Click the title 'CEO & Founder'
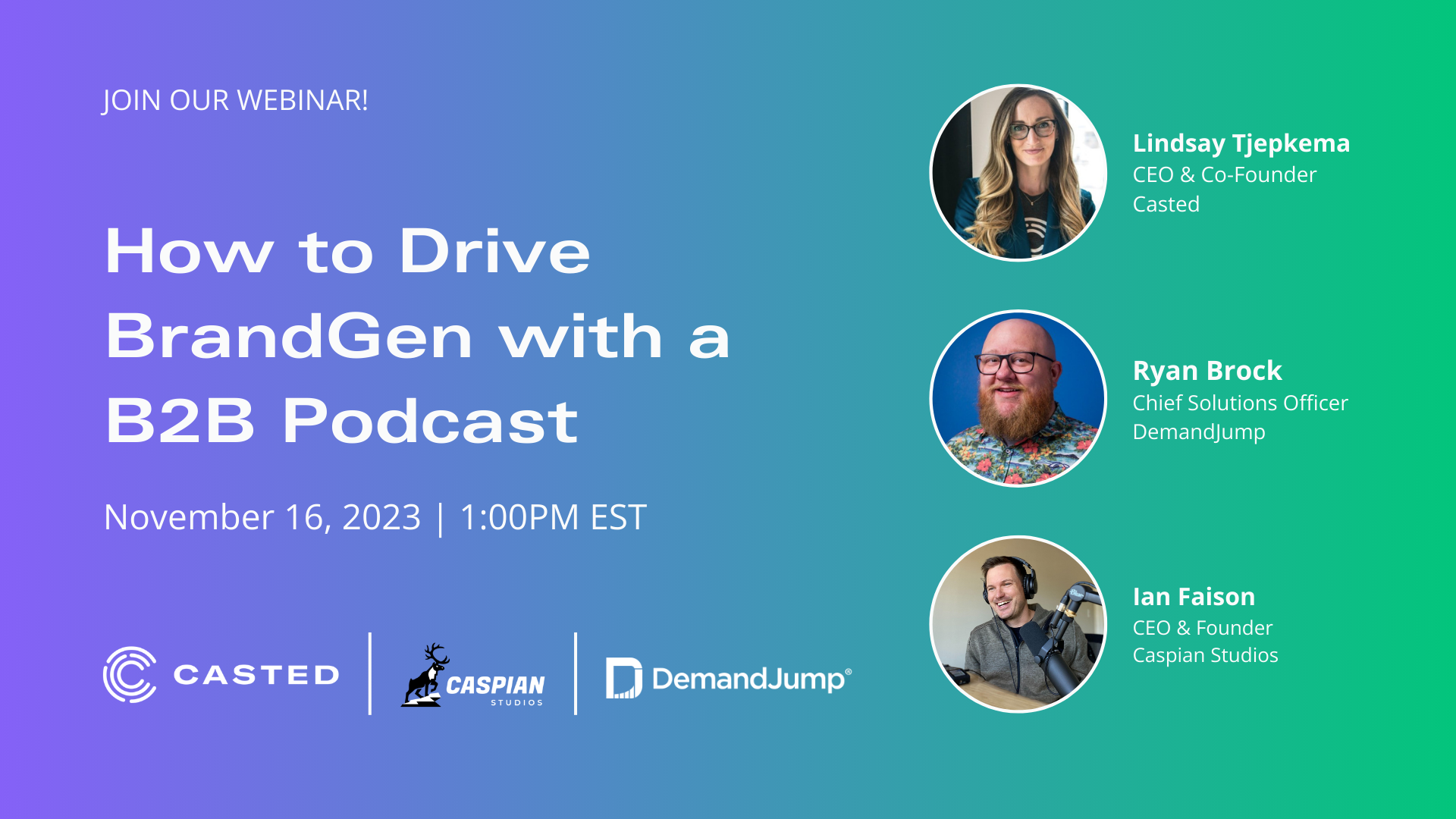Image resolution: width=1456 pixels, height=819 pixels. point(1203,628)
